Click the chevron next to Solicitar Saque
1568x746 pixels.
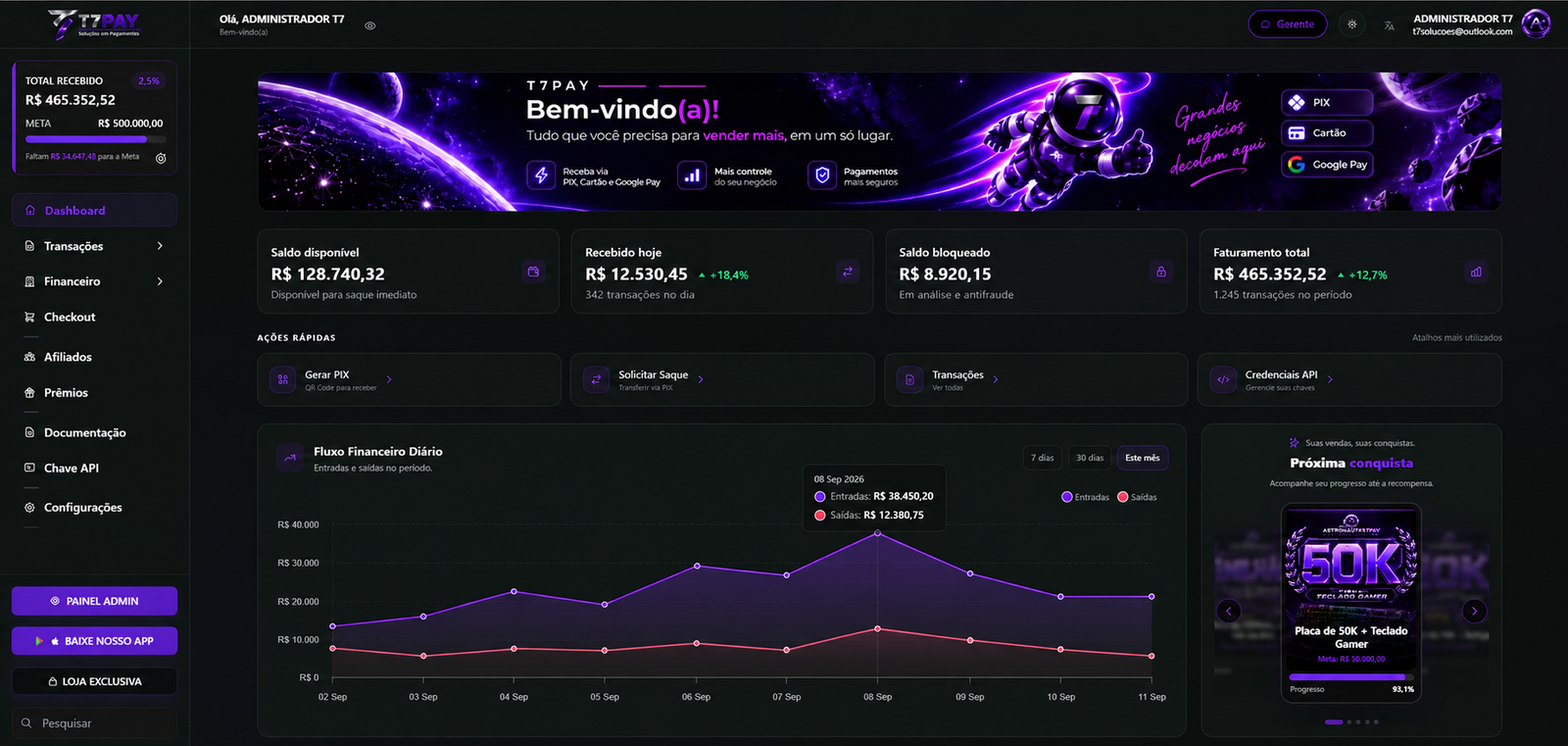(701, 379)
